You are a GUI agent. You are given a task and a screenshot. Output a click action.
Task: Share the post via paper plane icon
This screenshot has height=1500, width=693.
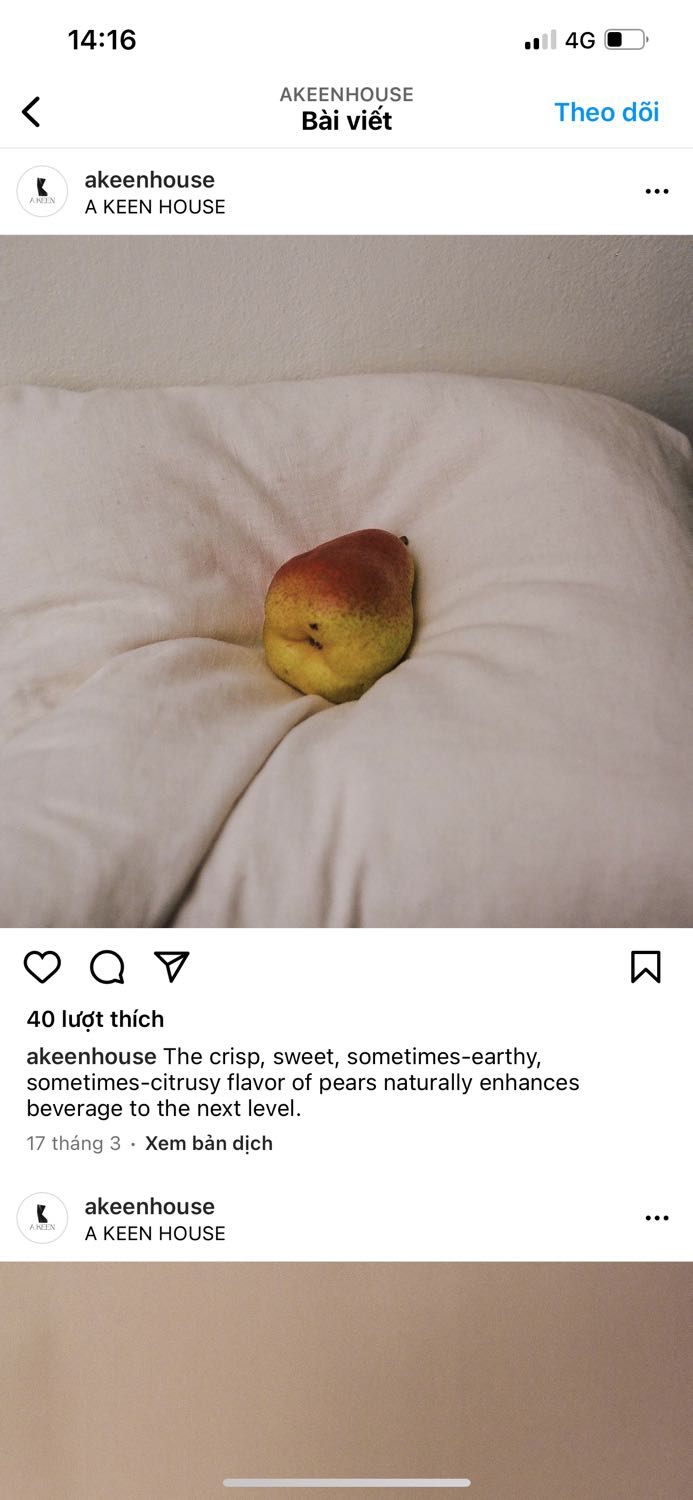pyautogui.click(x=172, y=966)
